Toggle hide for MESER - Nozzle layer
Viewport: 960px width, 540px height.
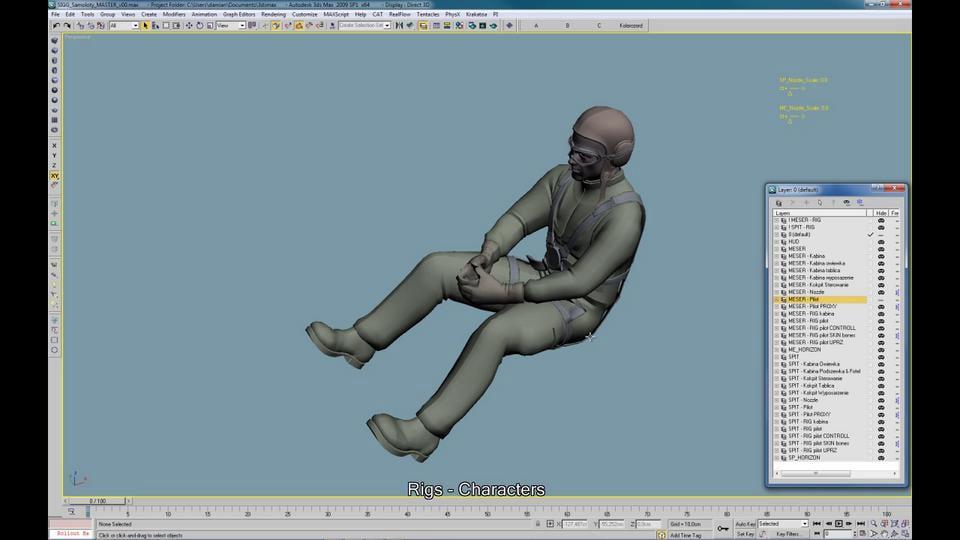tap(881, 293)
